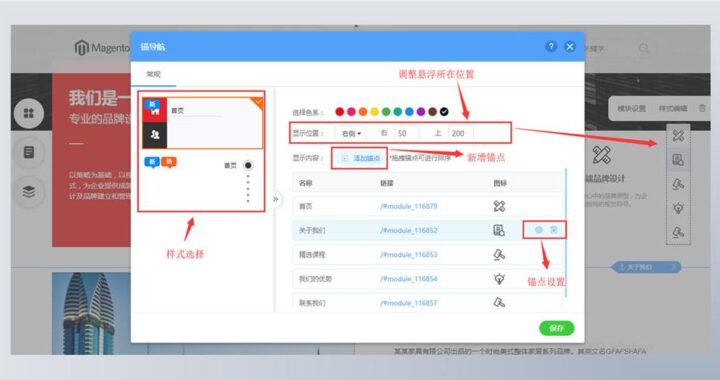Click the bottom gavel icon in floating anchor nav

[x=678, y=232]
